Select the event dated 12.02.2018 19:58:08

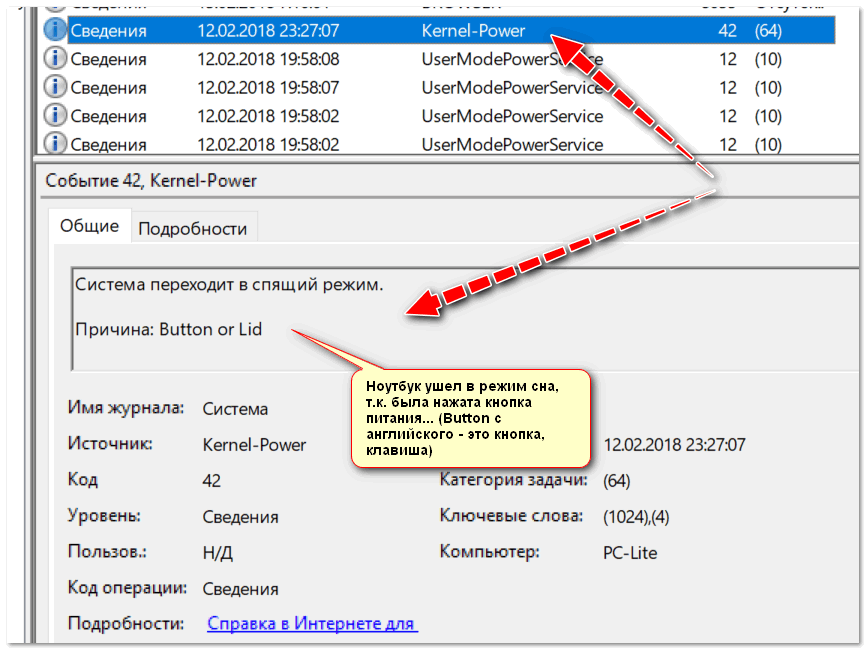coord(268,59)
